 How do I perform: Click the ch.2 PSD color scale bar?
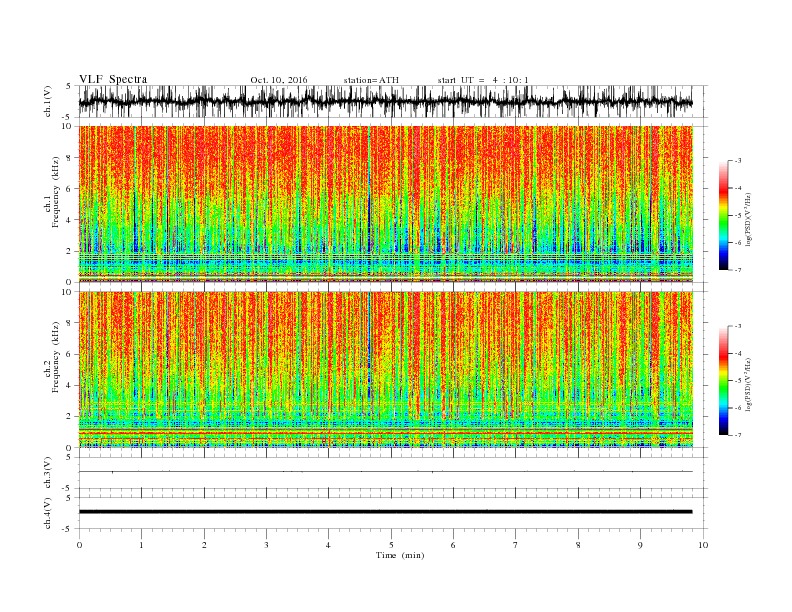tap(723, 381)
